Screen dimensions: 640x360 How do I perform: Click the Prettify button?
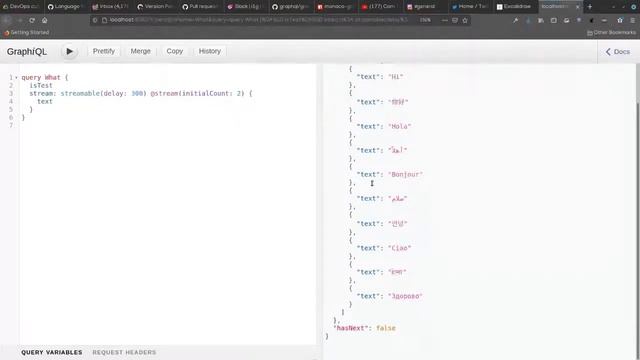104,51
